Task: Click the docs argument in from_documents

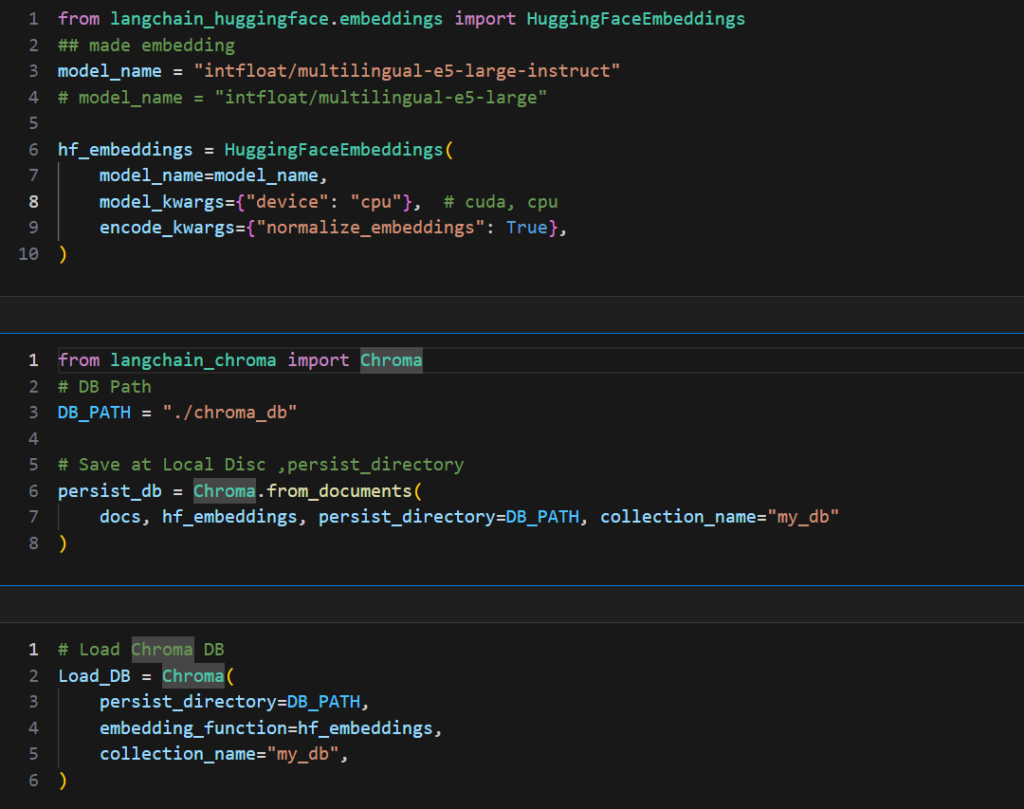Action: (120, 517)
